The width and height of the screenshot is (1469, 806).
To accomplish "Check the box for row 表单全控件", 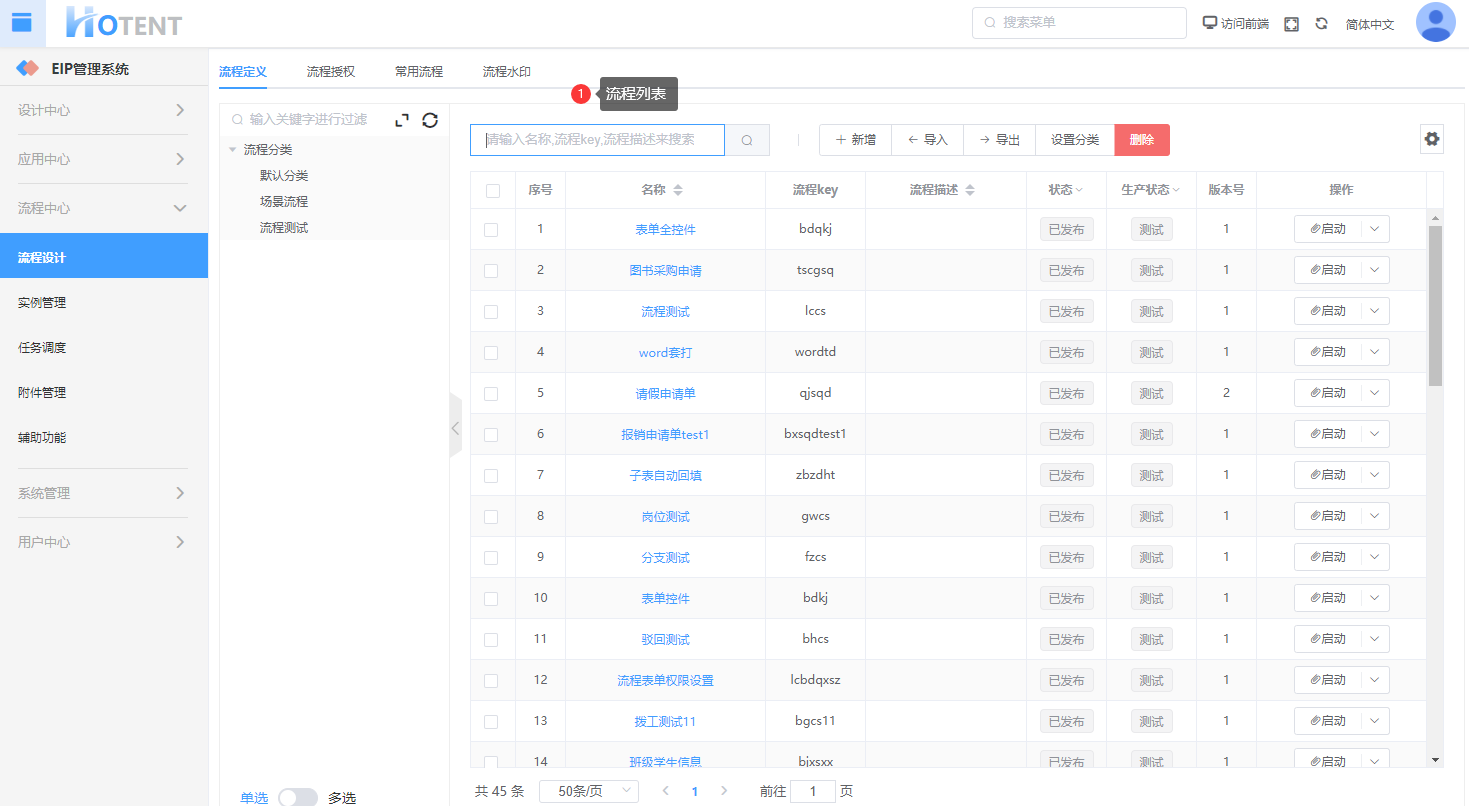I will coord(491,230).
